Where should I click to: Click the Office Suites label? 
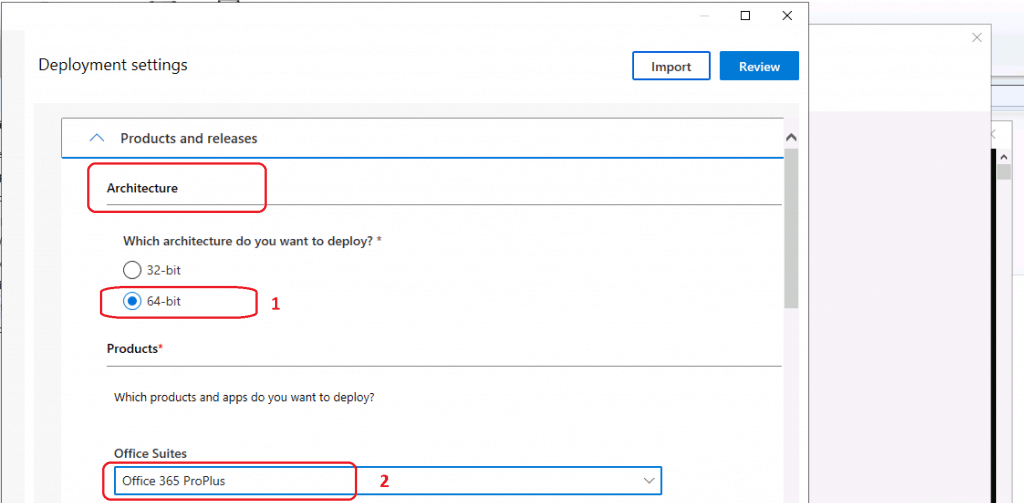pos(151,453)
